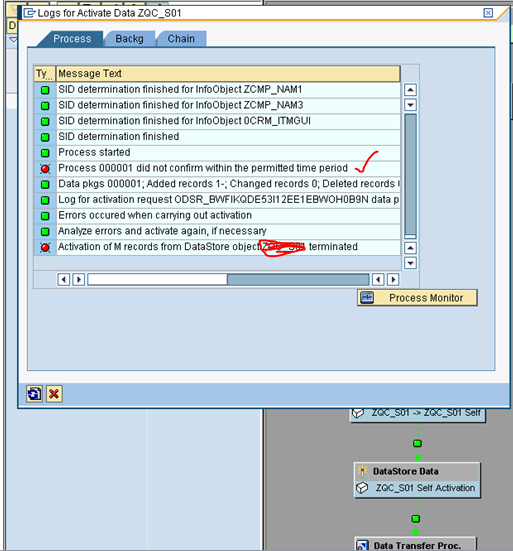Image resolution: width=513 pixels, height=551 pixels.
Task: Click the left-side scroll-right arrow of horizontal scrollbar
Action: pos(79,280)
